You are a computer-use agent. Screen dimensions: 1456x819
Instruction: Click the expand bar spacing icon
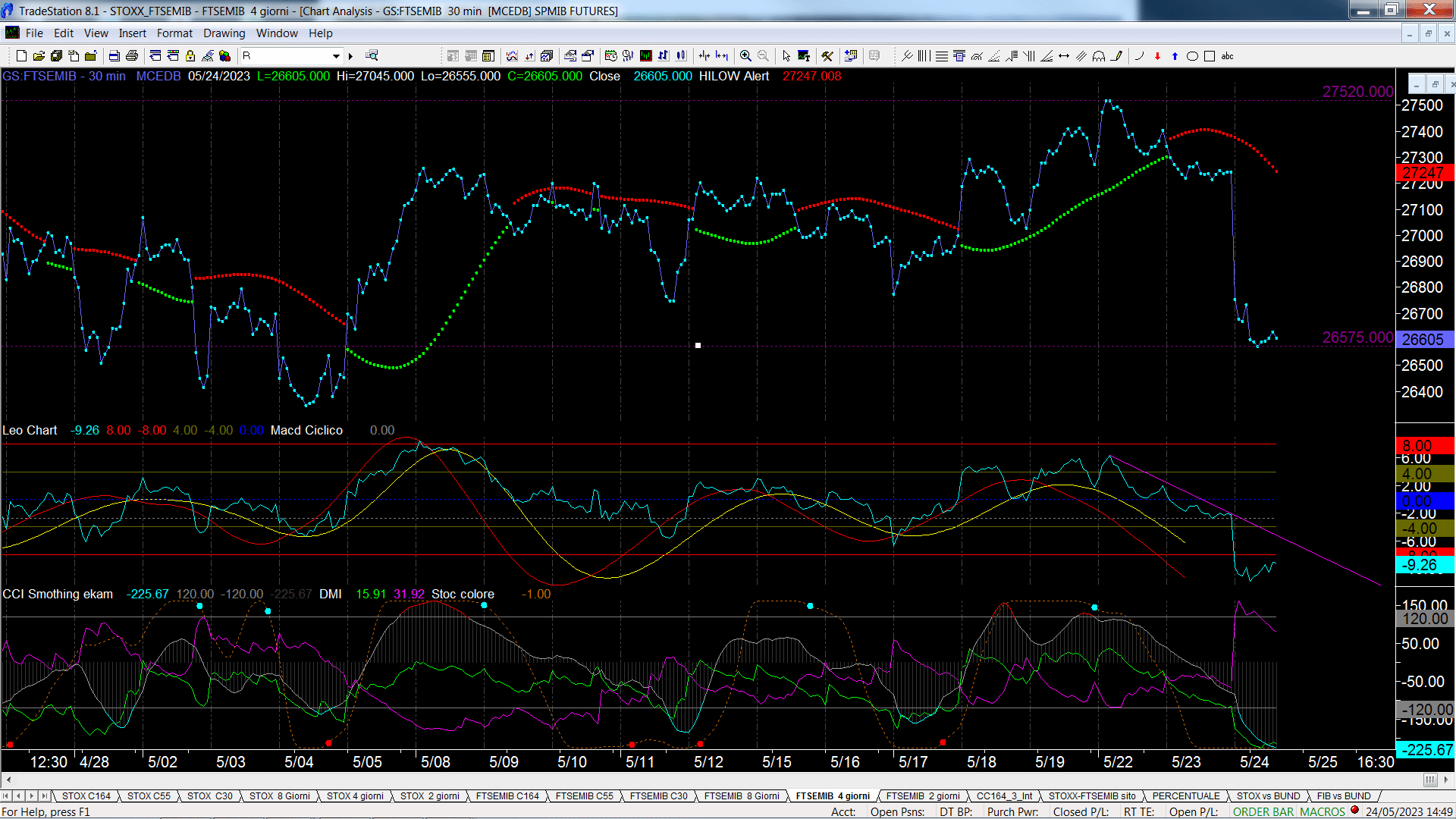(722, 56)
